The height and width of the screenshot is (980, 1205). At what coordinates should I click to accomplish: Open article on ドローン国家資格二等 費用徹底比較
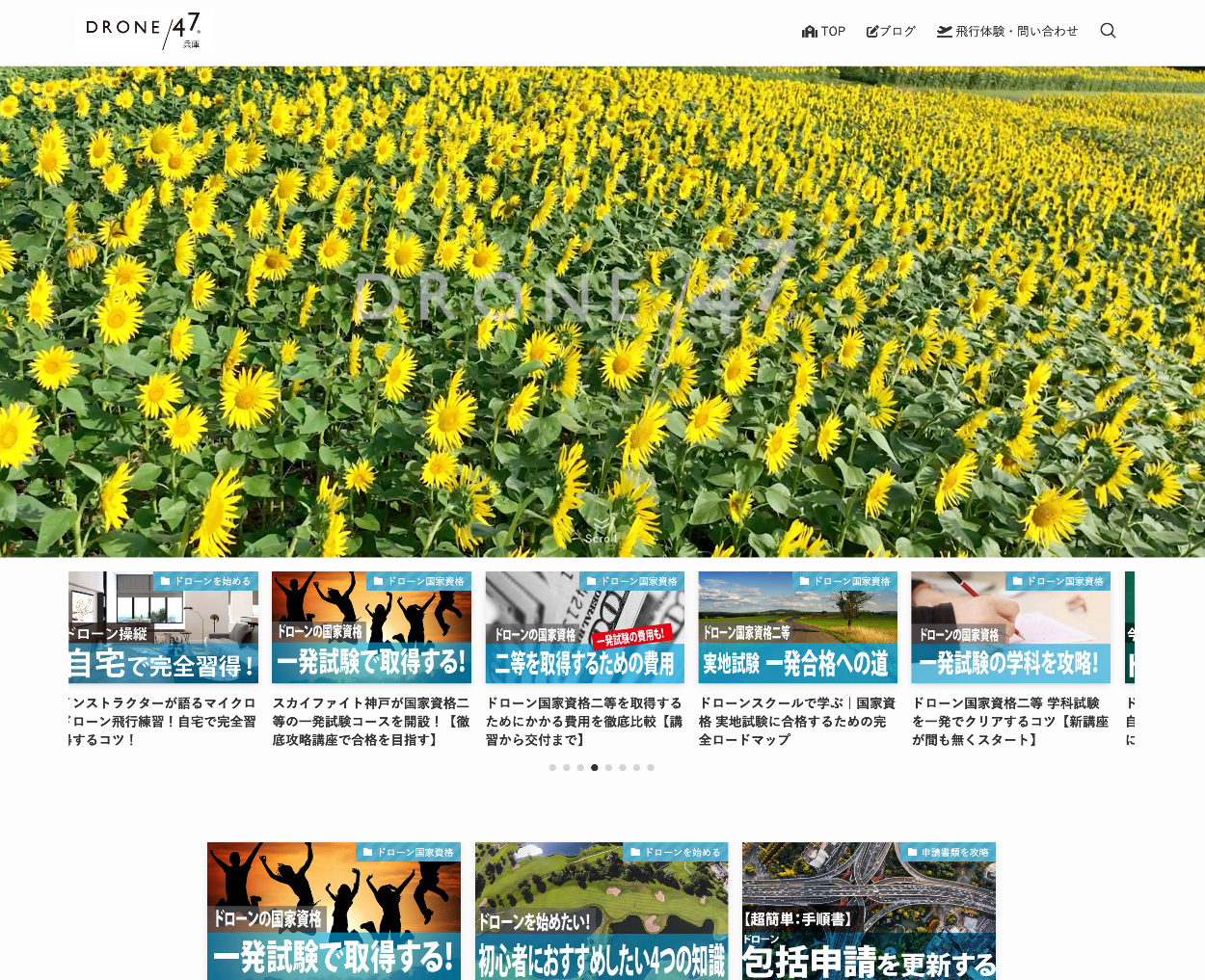tap(584, 721)
